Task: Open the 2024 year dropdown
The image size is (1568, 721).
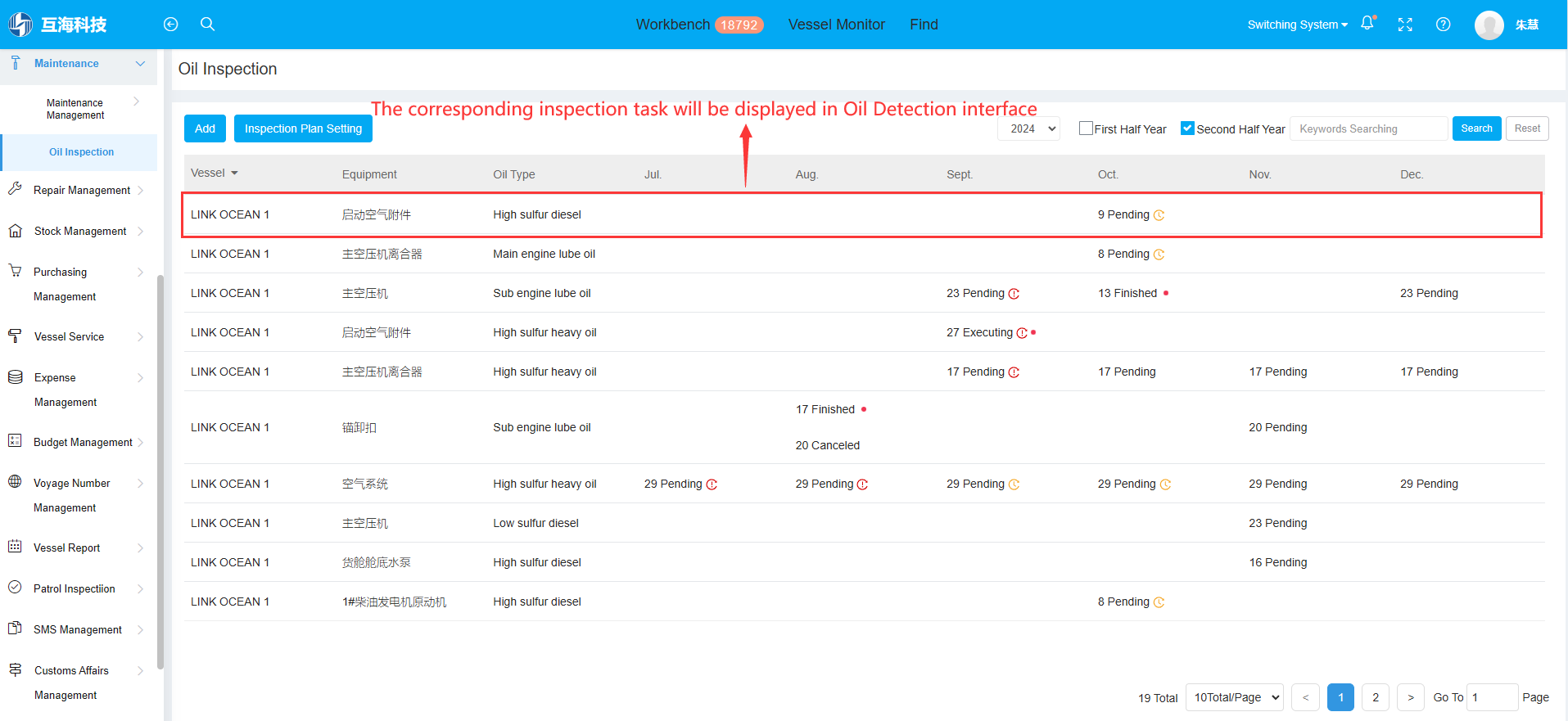Action: click(1028, 128)
